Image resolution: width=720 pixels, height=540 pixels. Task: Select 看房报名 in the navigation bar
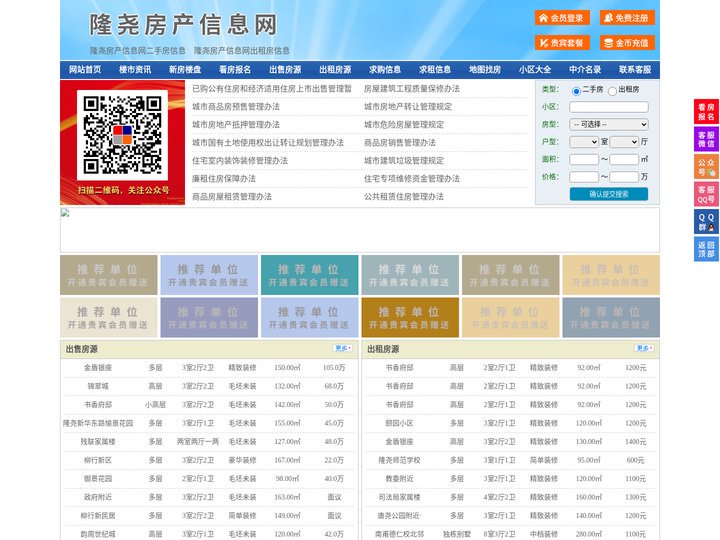click(x=235, y=70)
